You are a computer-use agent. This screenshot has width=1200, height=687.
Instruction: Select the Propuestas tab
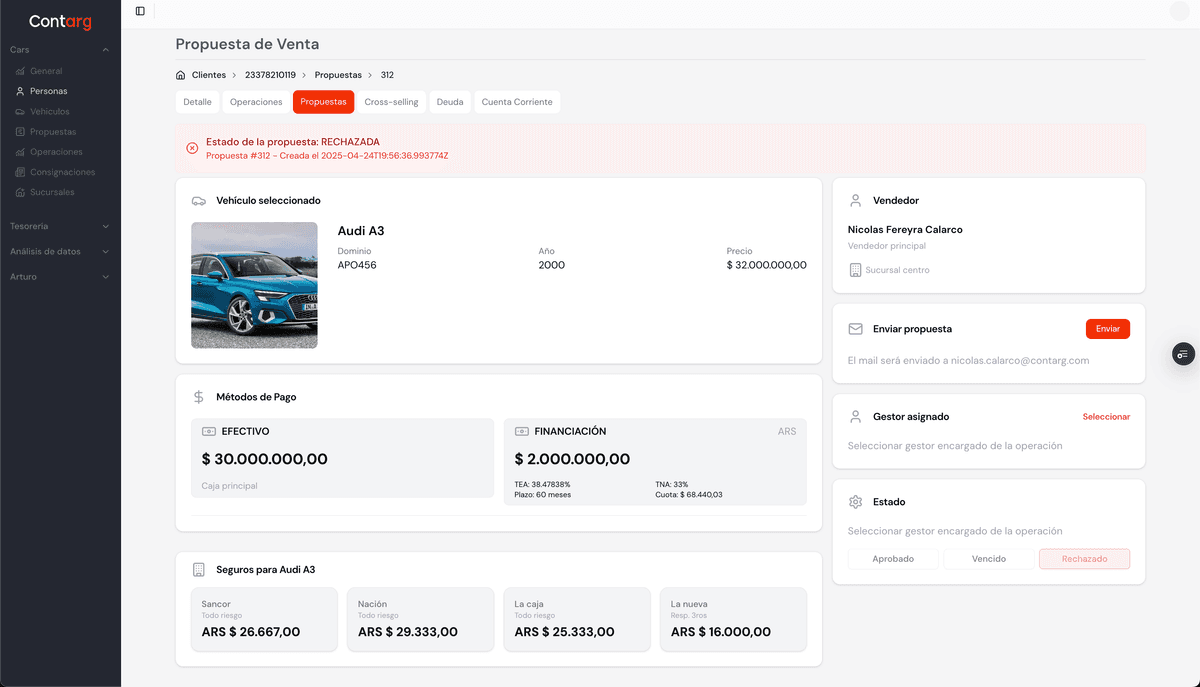coord(323,102)
